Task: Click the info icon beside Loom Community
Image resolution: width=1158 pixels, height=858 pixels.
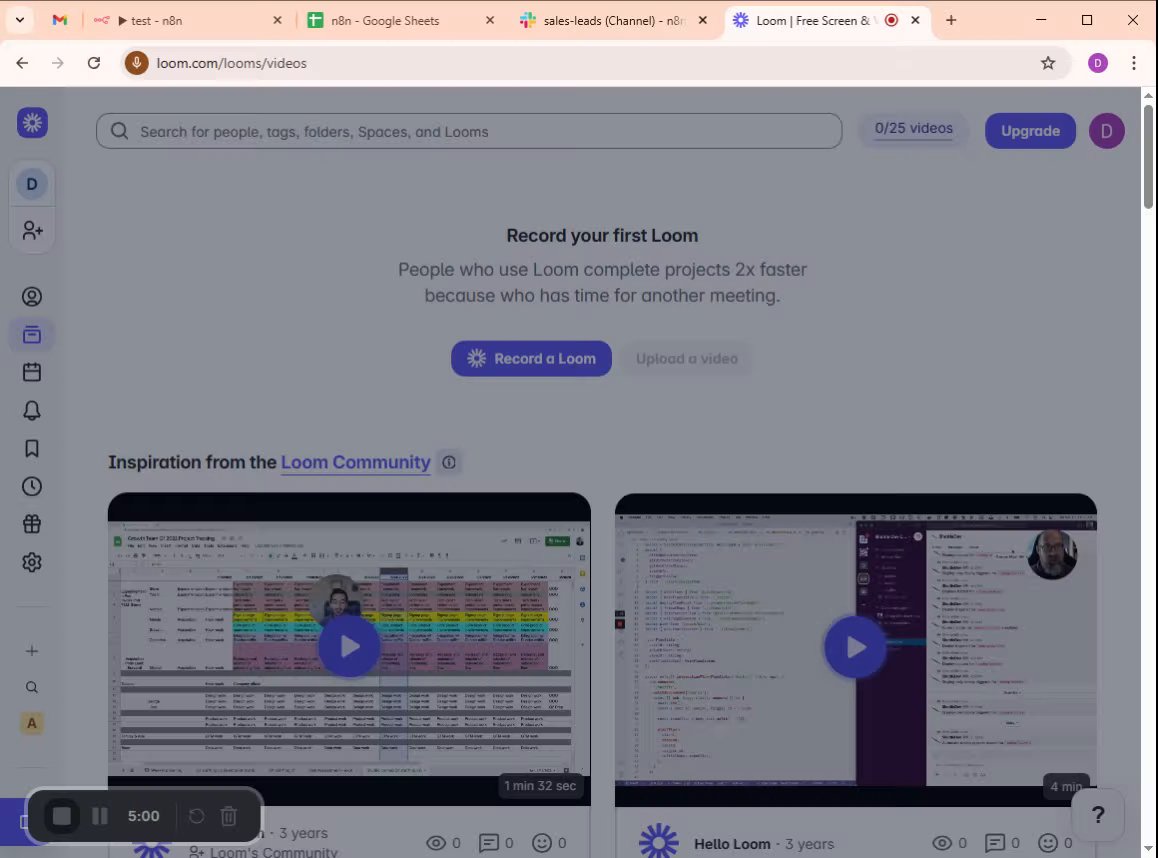Action: (449, 462)
